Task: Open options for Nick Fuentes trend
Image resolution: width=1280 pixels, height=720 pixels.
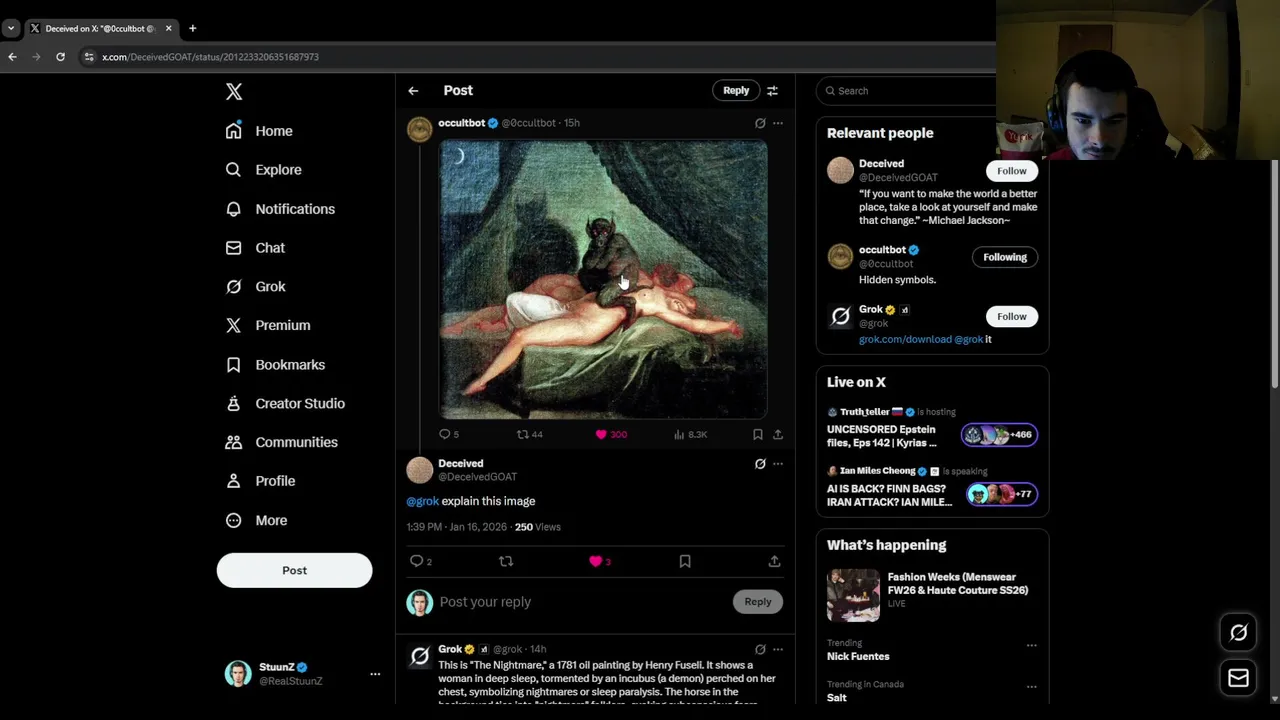Action: click(x=1031, y=646)
